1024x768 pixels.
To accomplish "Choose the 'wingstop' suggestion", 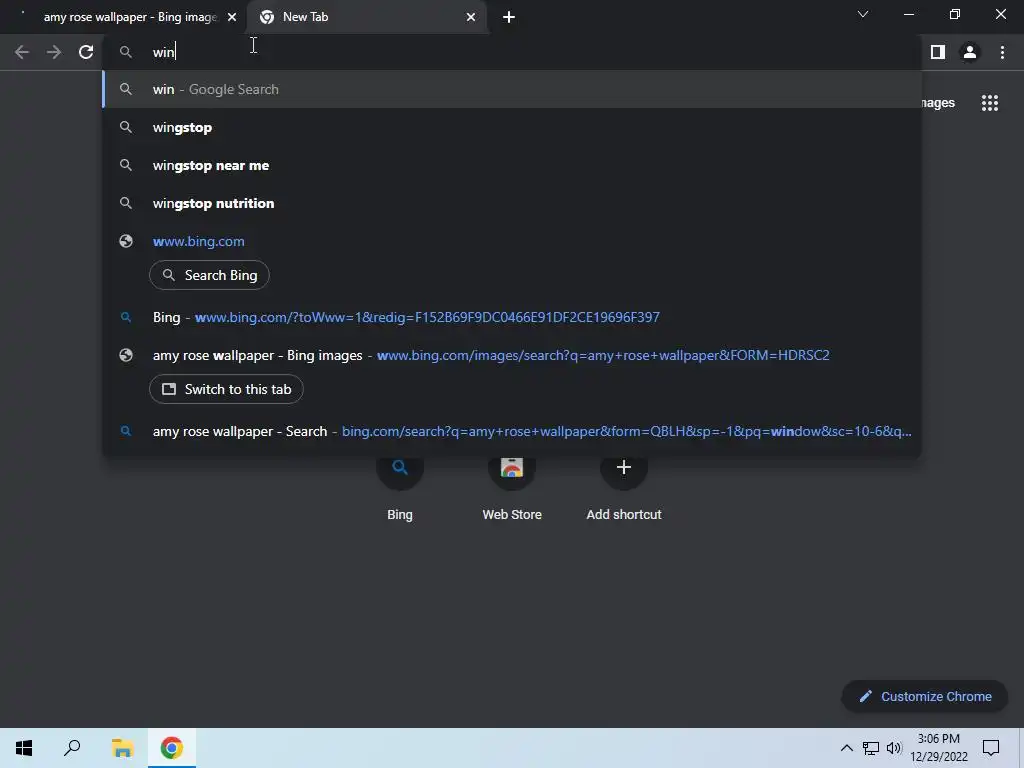I will click(512, 127).
